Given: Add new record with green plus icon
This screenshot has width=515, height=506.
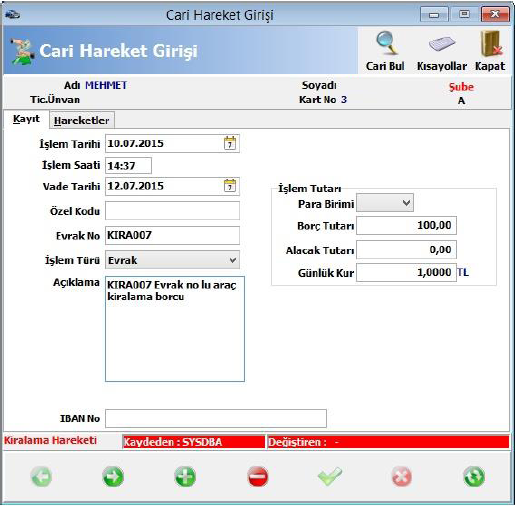Looking at the screenshot, I should click(185, 476).
